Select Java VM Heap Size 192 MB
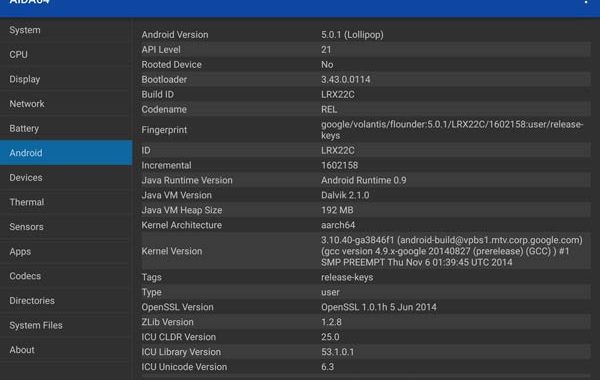 coord(337,210)
